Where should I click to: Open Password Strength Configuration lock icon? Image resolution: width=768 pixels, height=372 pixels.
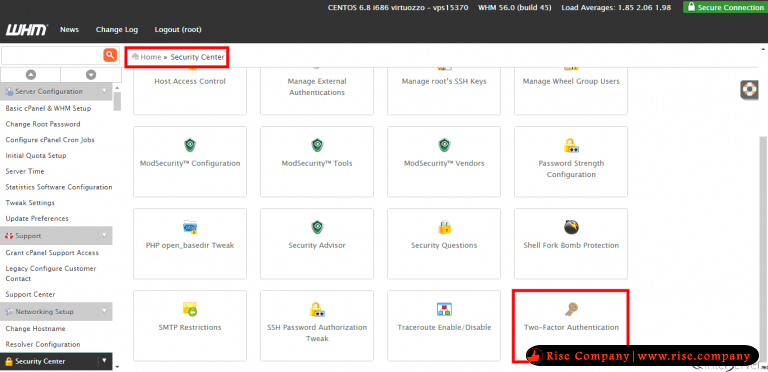[x=571, y=145]
